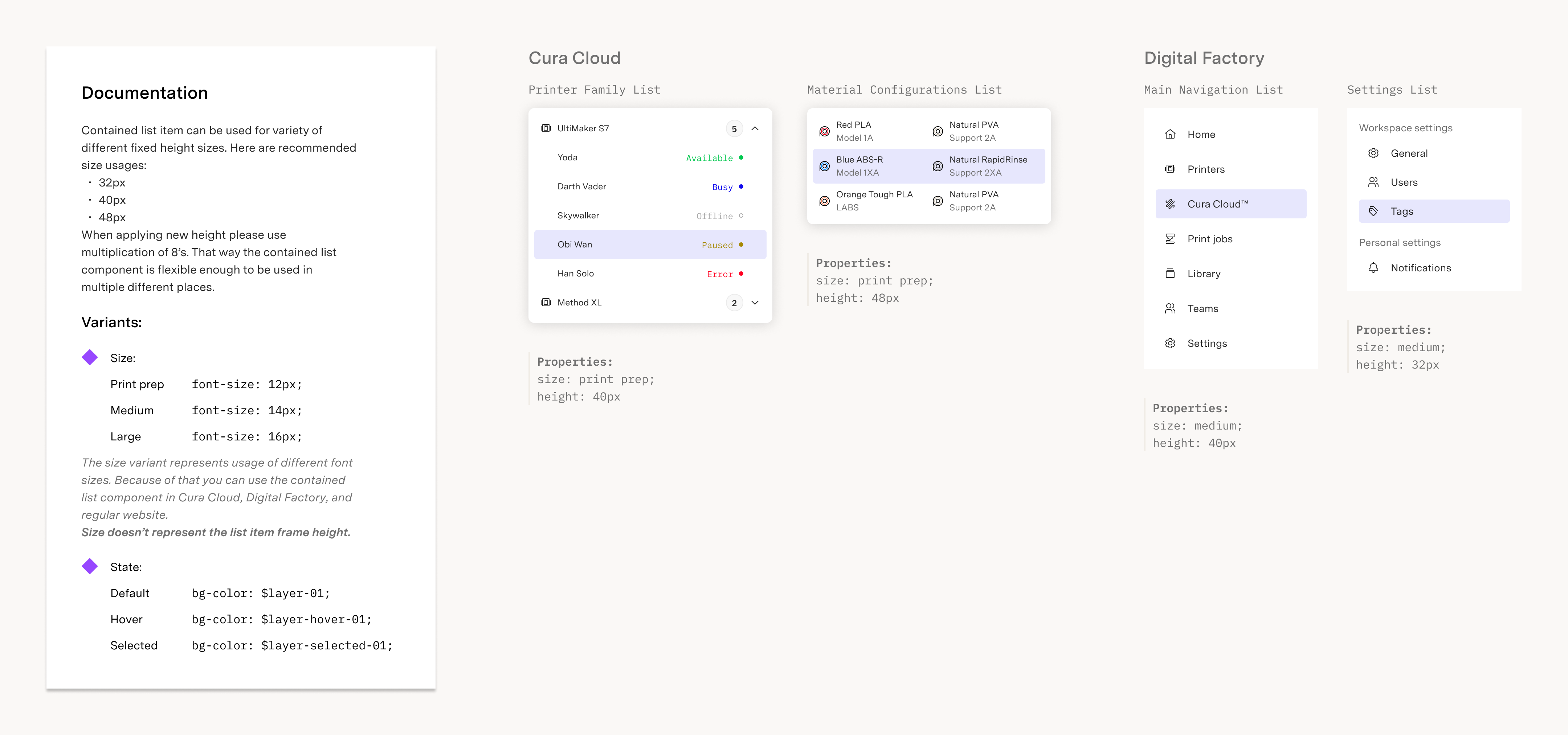Viewport: 1568px width, 735px height.
Task: Click the Tags label icon
Action: click(x=1373, y=211)
